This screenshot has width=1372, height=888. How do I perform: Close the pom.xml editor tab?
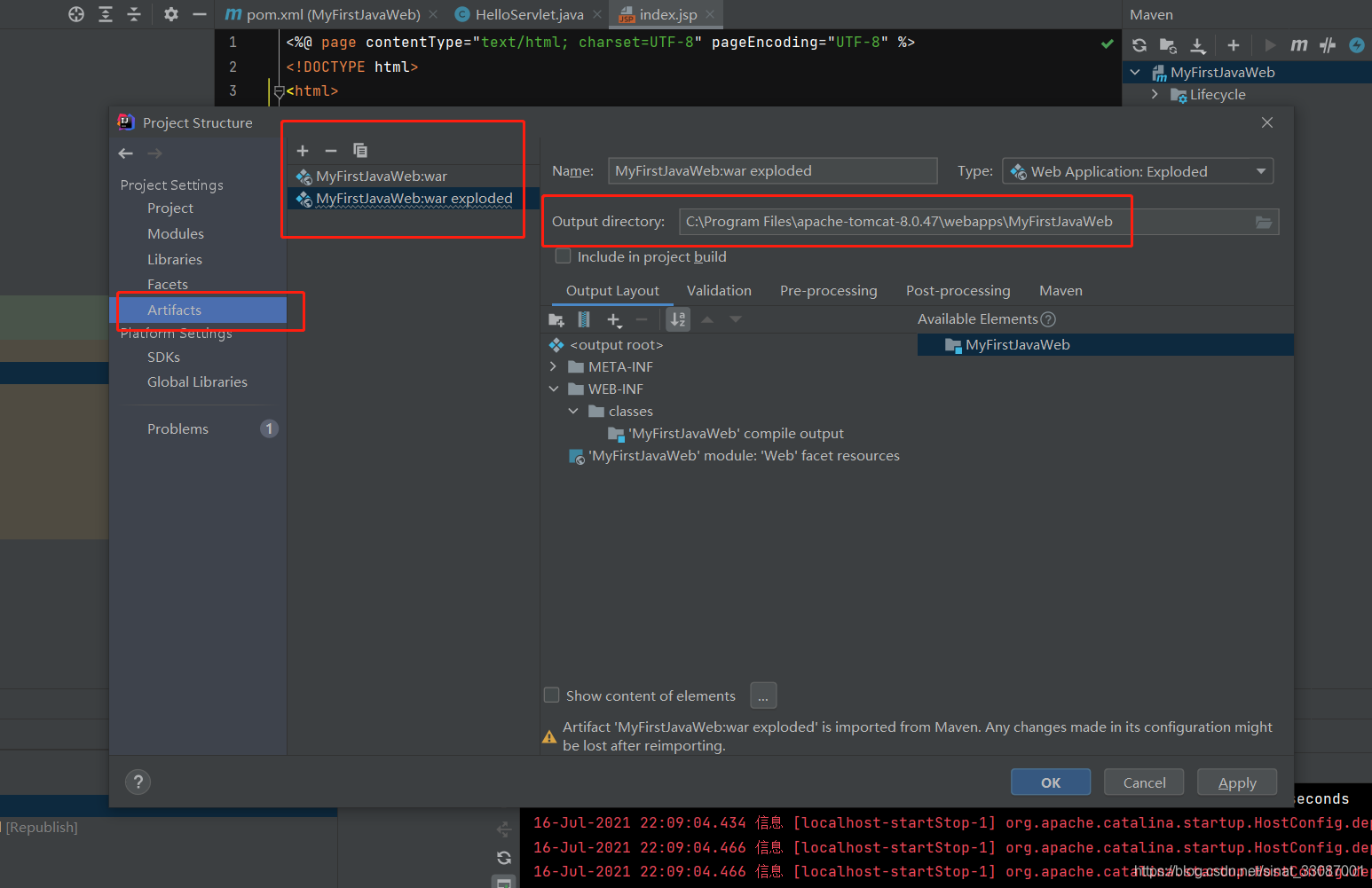click(433, 14)
